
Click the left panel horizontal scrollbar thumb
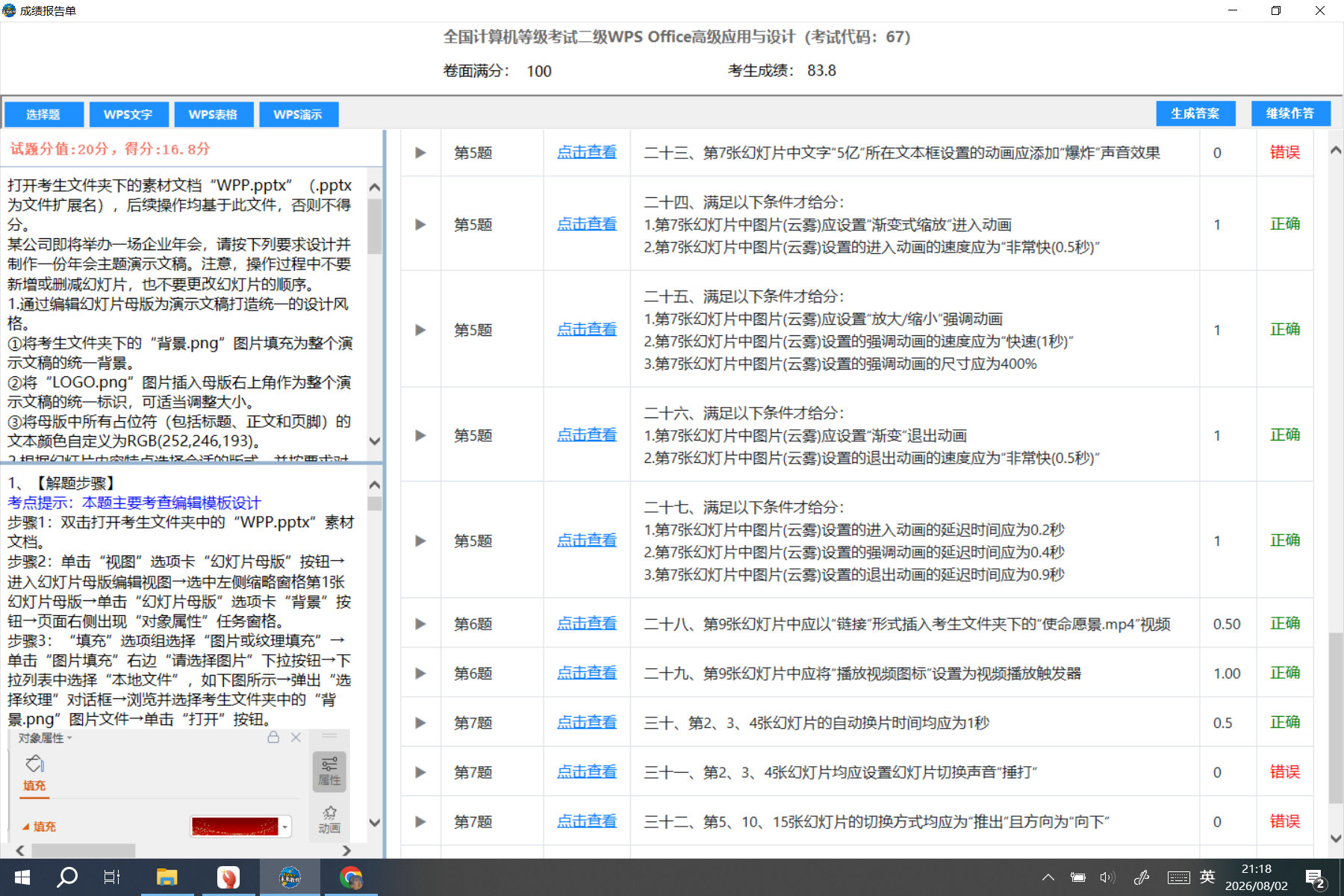(84, 850)
